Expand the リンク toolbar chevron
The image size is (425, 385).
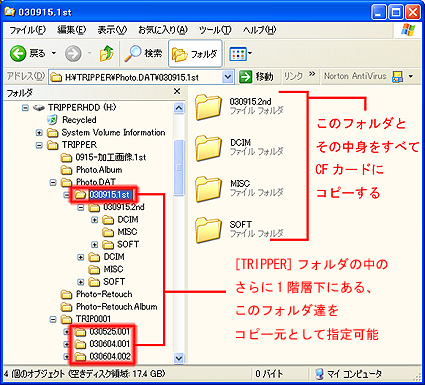click(312, 74)
